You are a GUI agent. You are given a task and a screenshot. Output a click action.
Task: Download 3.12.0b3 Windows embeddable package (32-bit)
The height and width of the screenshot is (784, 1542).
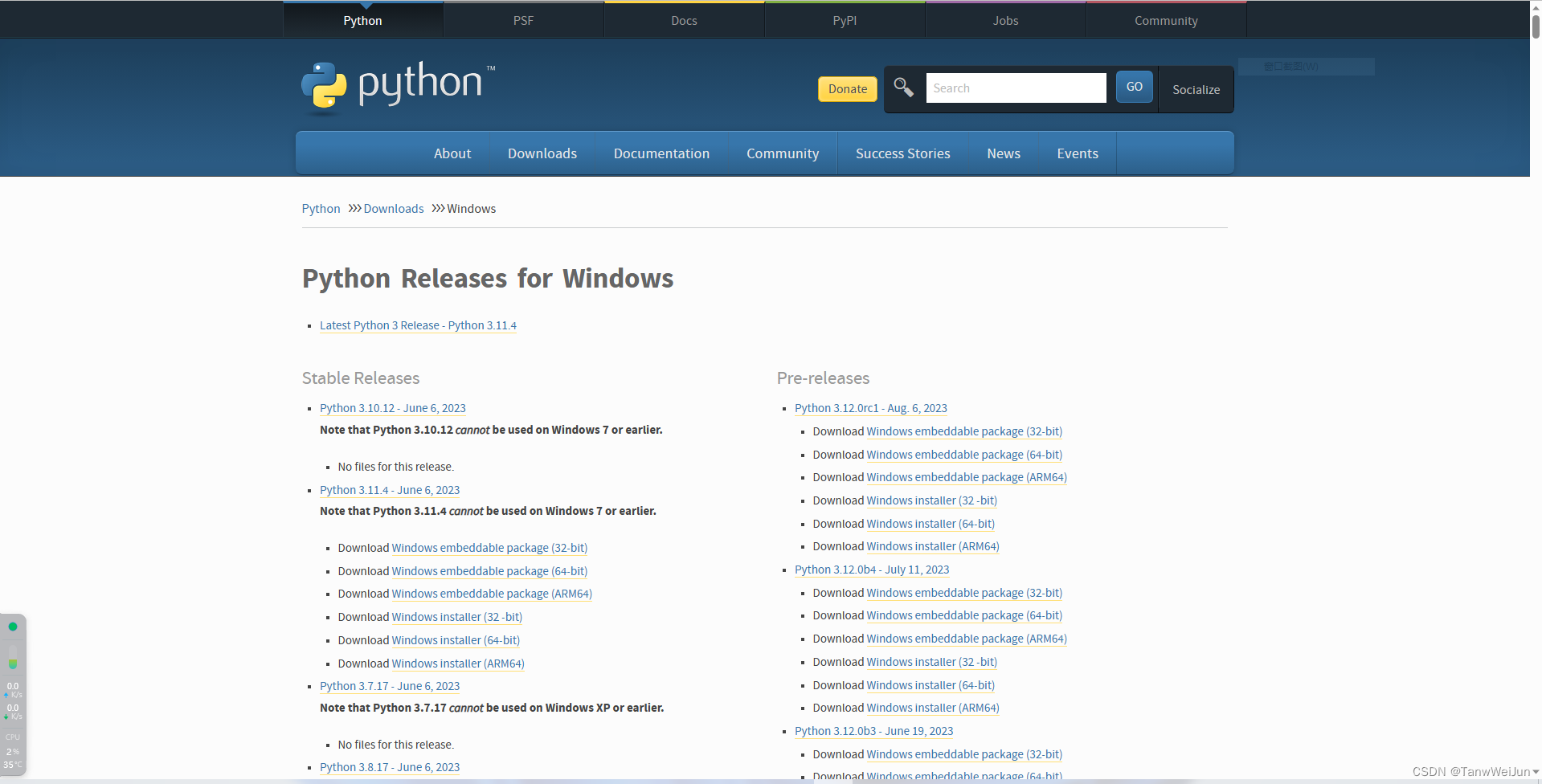click(964, 754)
